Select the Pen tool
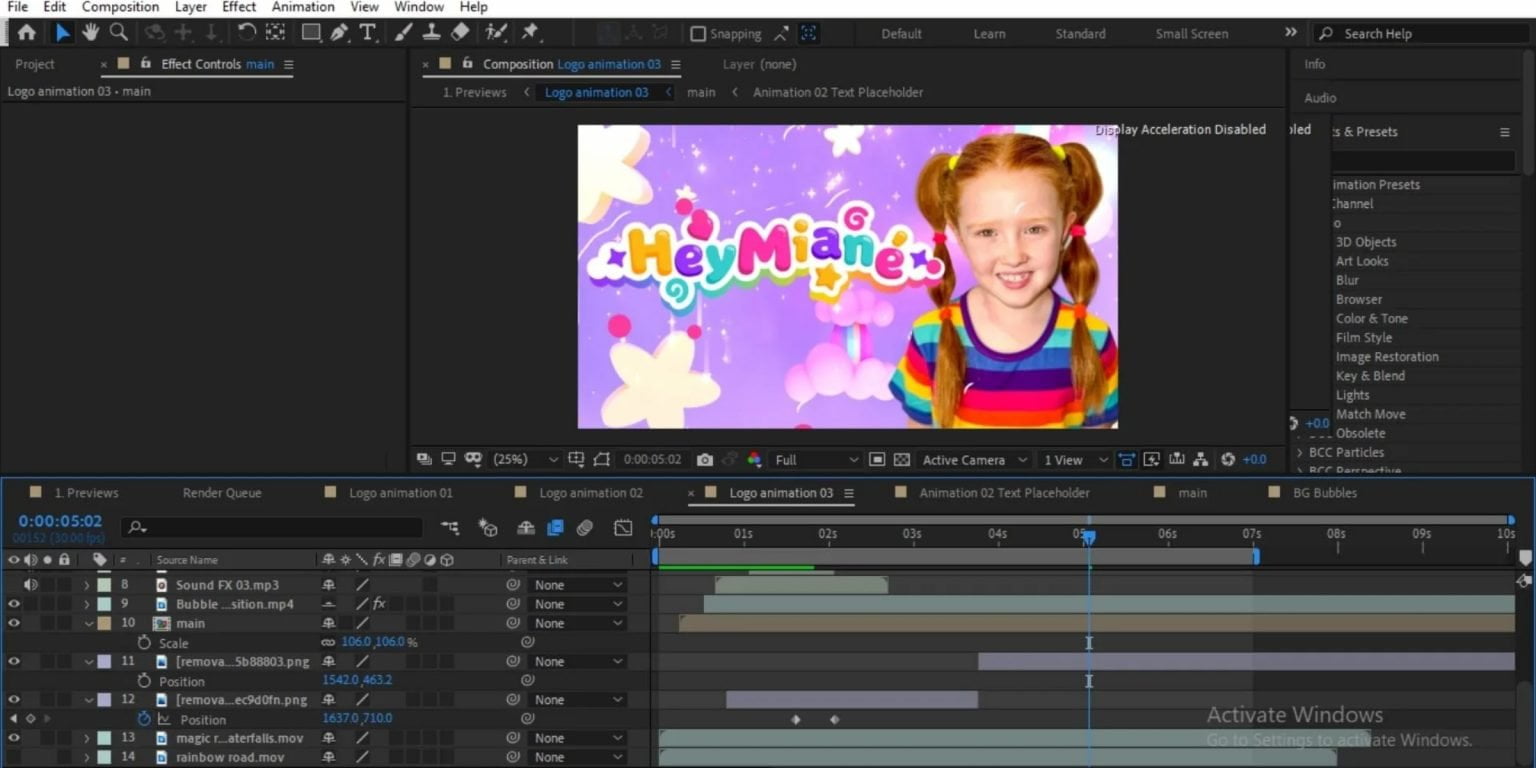The image size is (1536, 768). click(x=337, y=33)
